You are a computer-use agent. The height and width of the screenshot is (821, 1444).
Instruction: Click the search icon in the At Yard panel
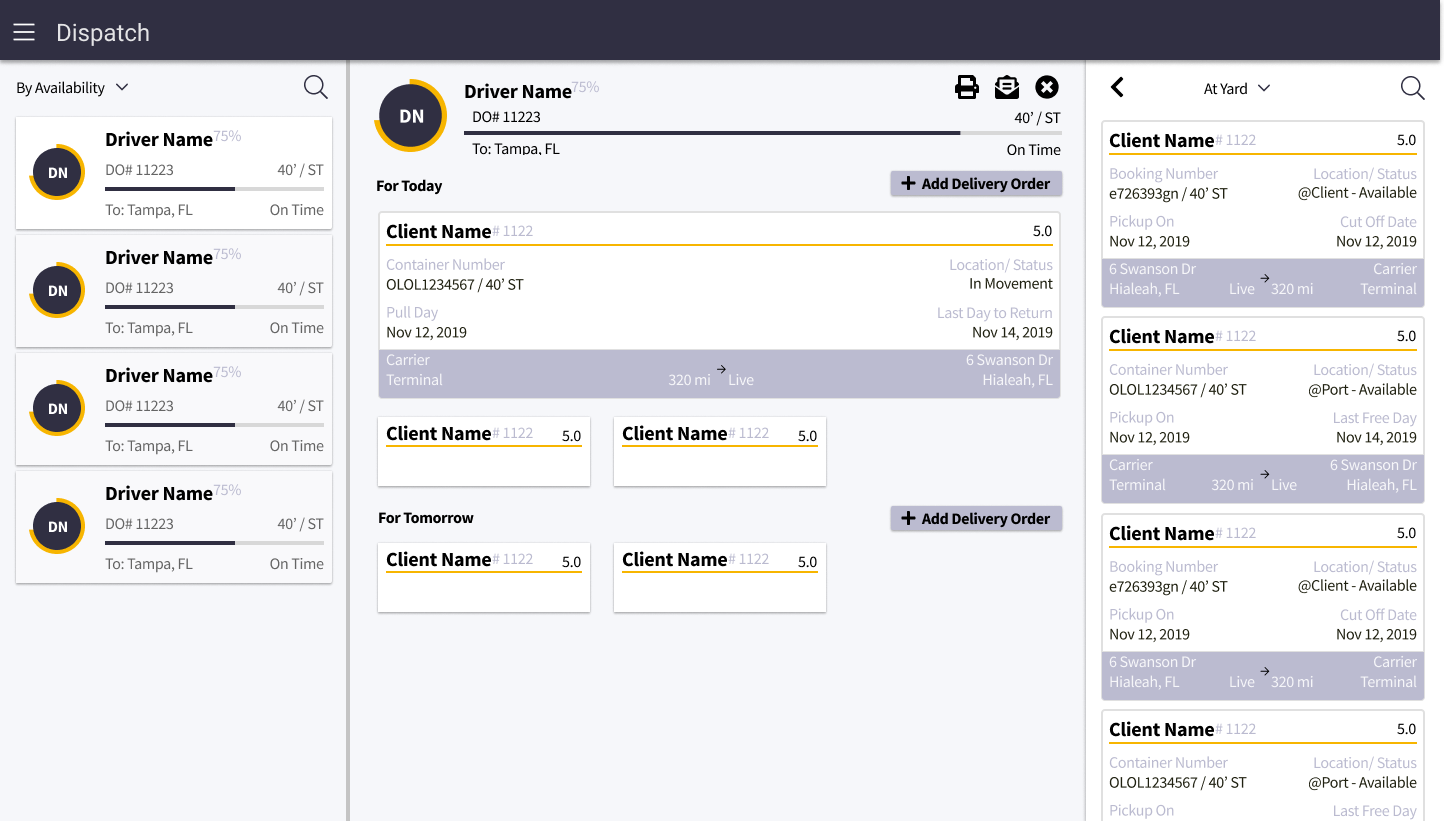pyautogui.click(x=1412, y=87)
